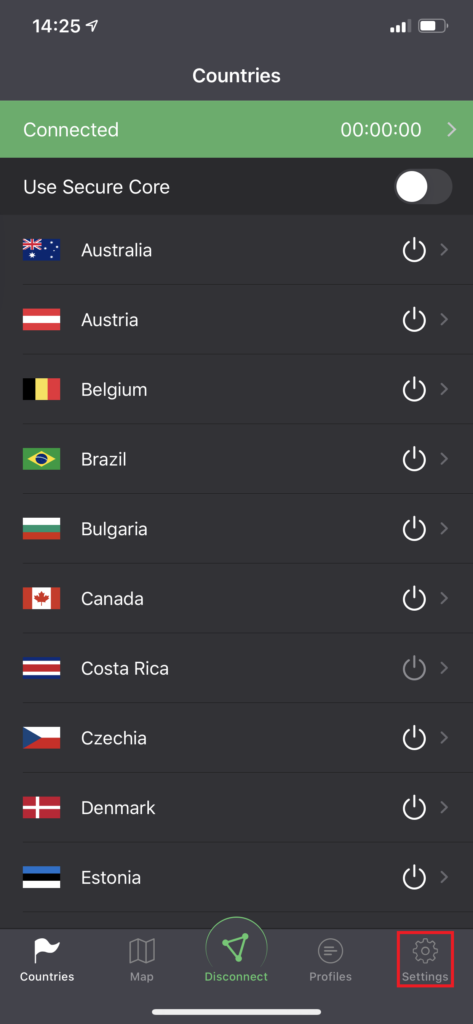The image size is (473, 1024).
Task: Tap the power icon next to Brazil
Action: tap(414, 459)
